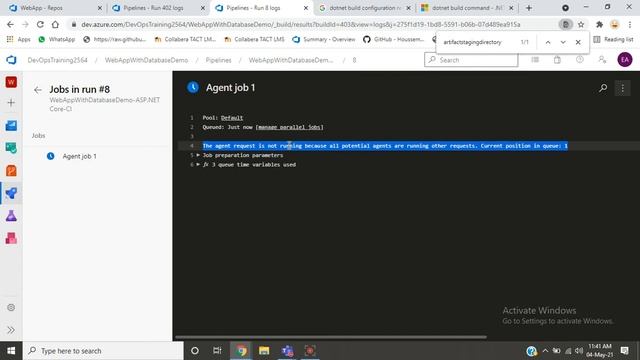The height and width of the screenshot is (360, 640).
Task: Switch to dotnet build command Microsoft tab
Action: (468, 8)
